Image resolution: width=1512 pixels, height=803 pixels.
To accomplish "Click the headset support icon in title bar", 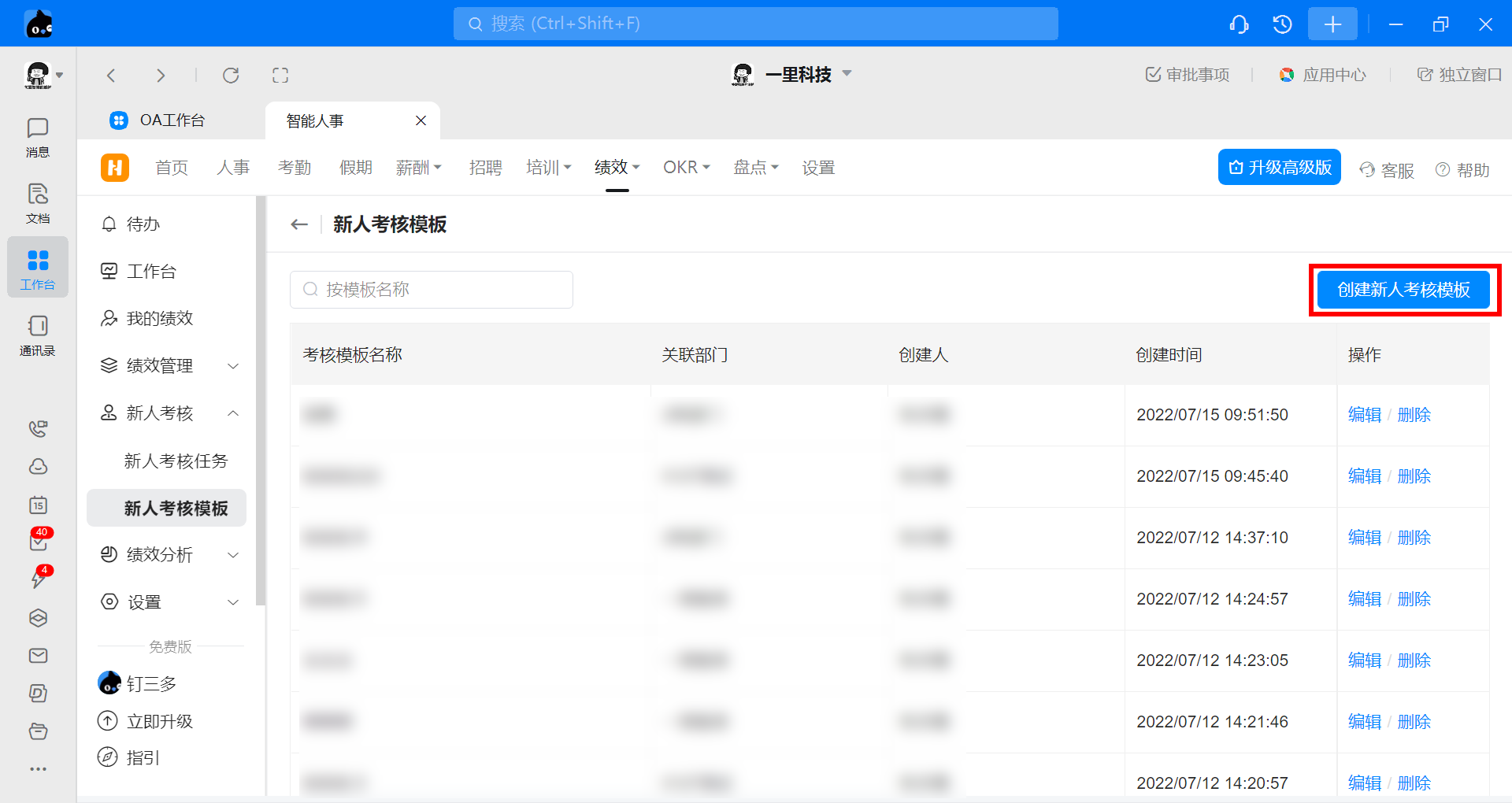I will [x=1239, y=24].
